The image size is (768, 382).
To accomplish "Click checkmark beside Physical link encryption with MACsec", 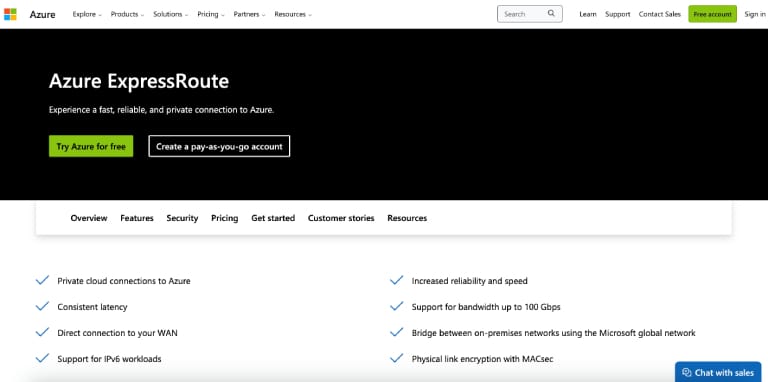I will coord(396,358).
